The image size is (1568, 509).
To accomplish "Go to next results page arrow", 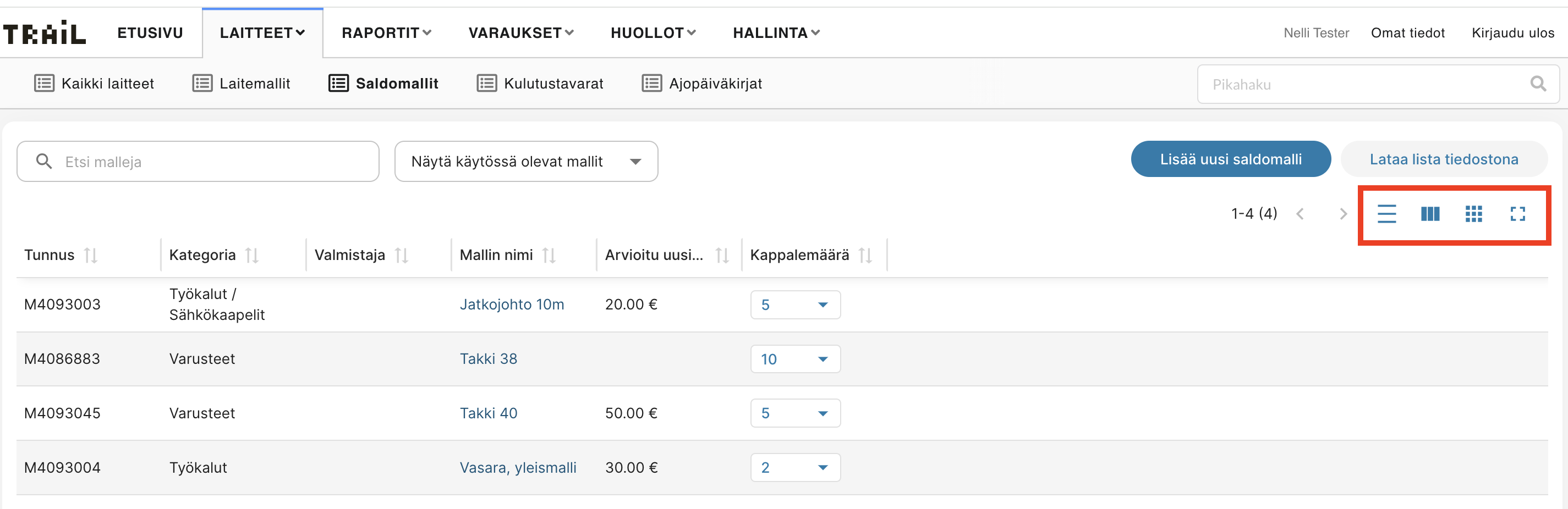I will (x=1343, y=214).
